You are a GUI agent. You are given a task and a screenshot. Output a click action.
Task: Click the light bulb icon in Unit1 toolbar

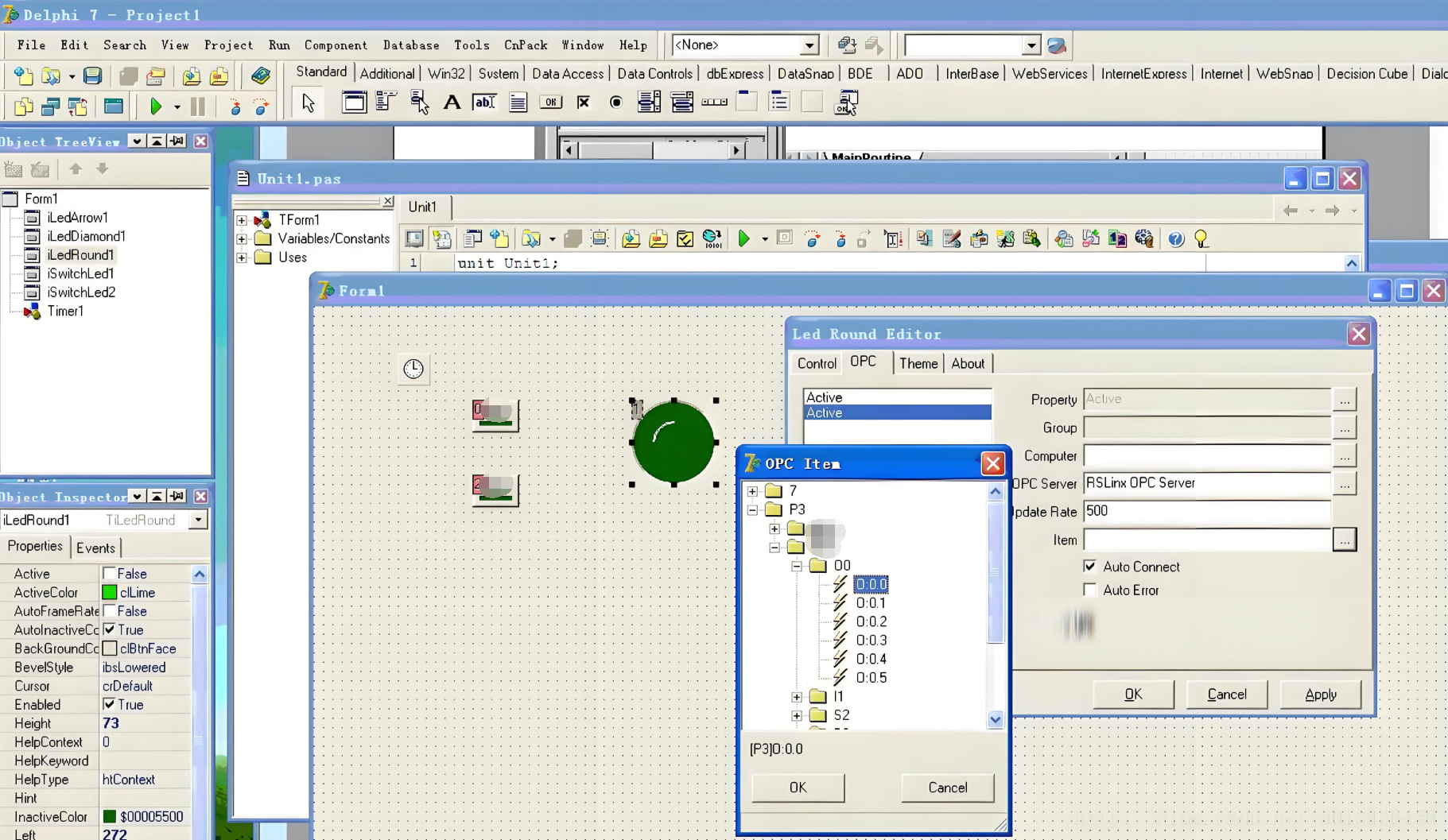1201,238
